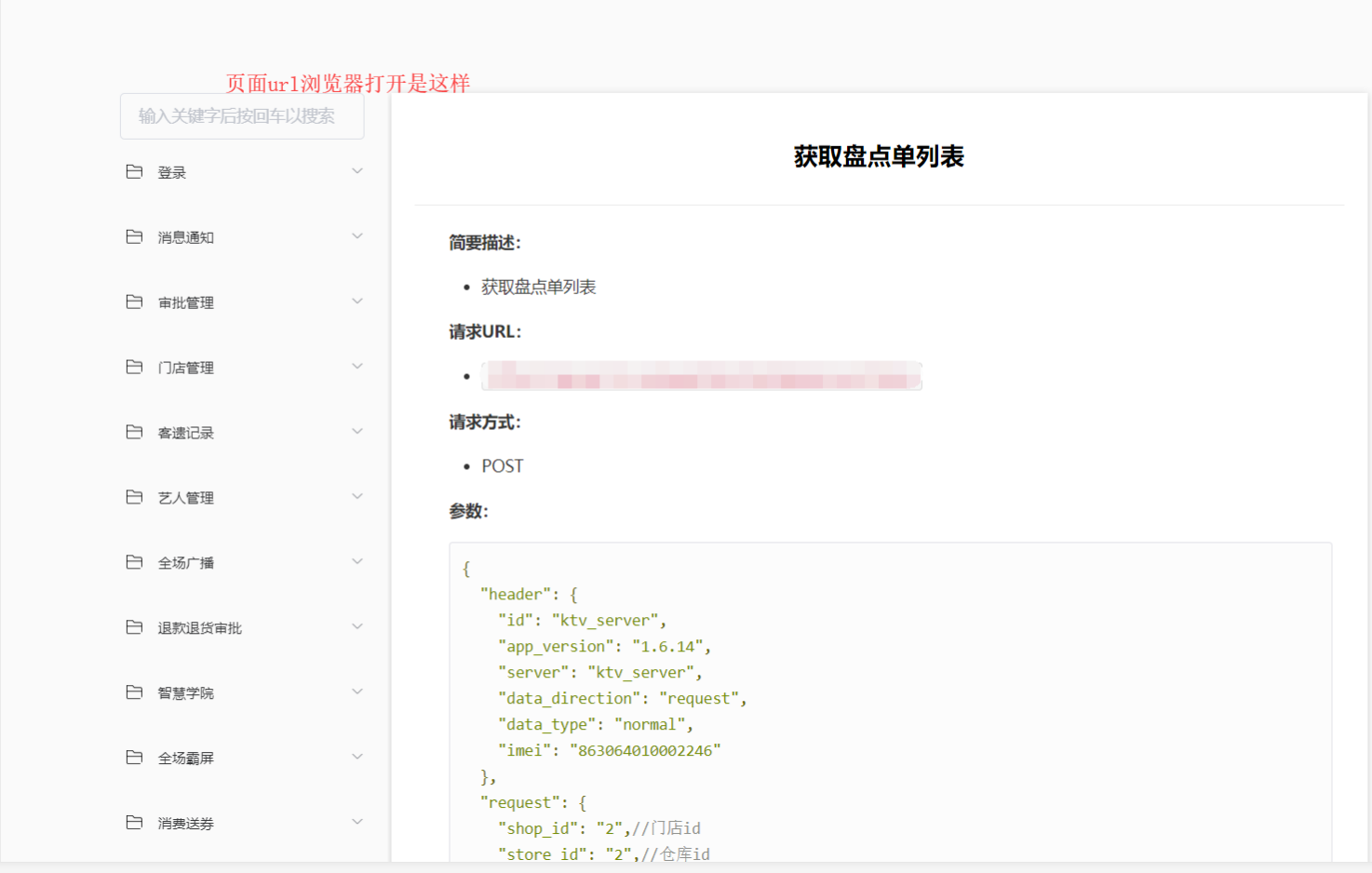The width and height of the screenshot is (1372, 873).
Task: Click the folder icon beside 退款退货审批
Action: tap(134, 627)
